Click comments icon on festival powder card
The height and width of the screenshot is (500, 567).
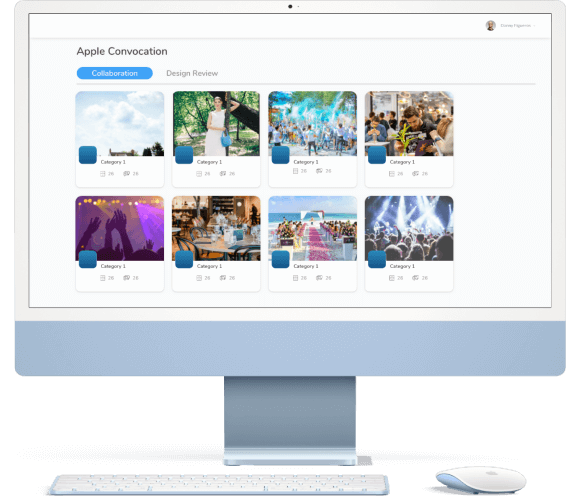[x=319, y=171]
